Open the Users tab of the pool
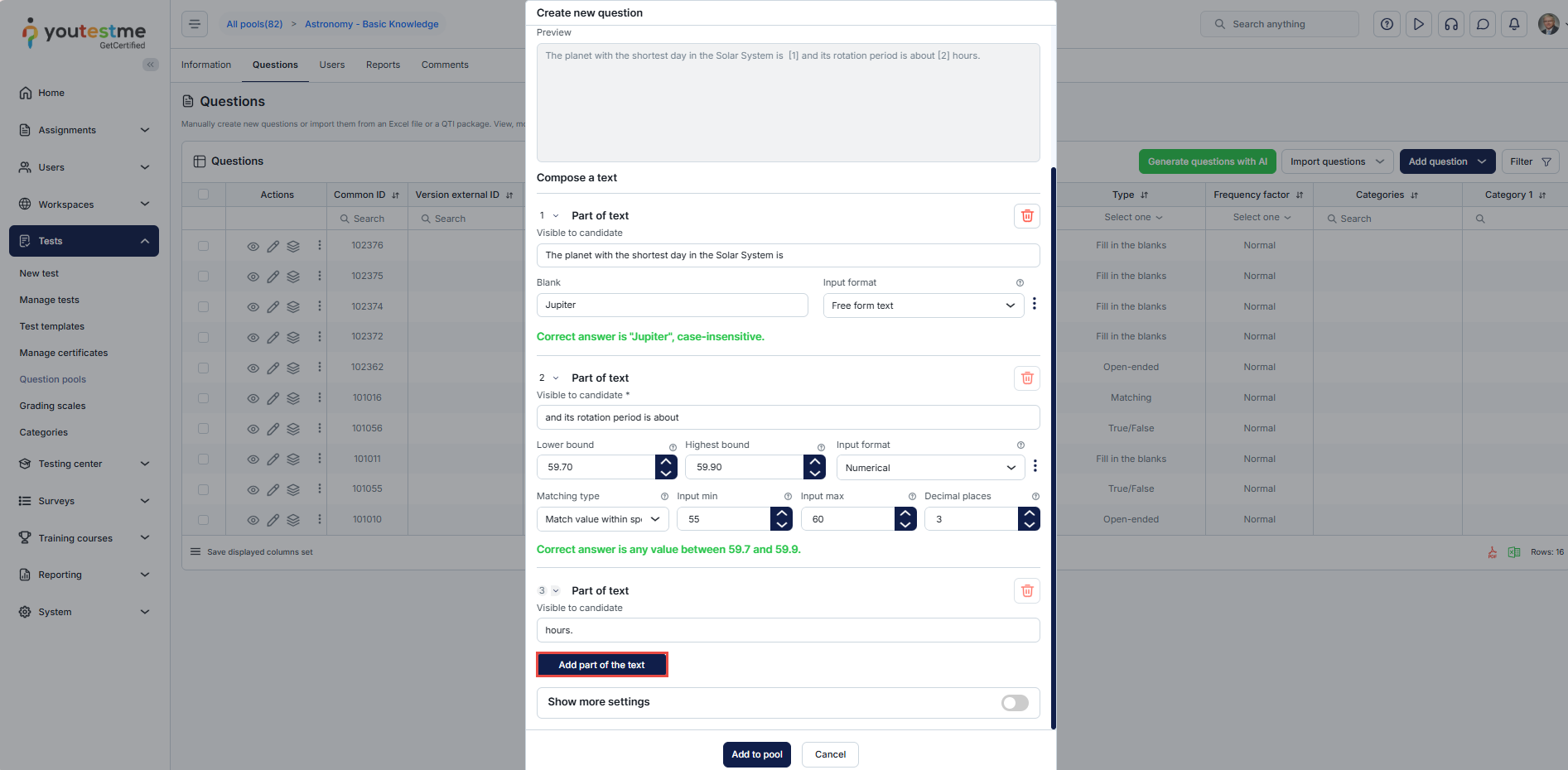1568x770 pixels. pyautogui.click(x=332, y=65)
